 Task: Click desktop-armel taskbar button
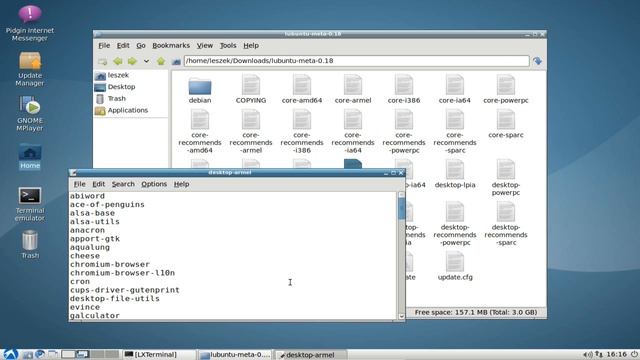click(x=311, y=355)
